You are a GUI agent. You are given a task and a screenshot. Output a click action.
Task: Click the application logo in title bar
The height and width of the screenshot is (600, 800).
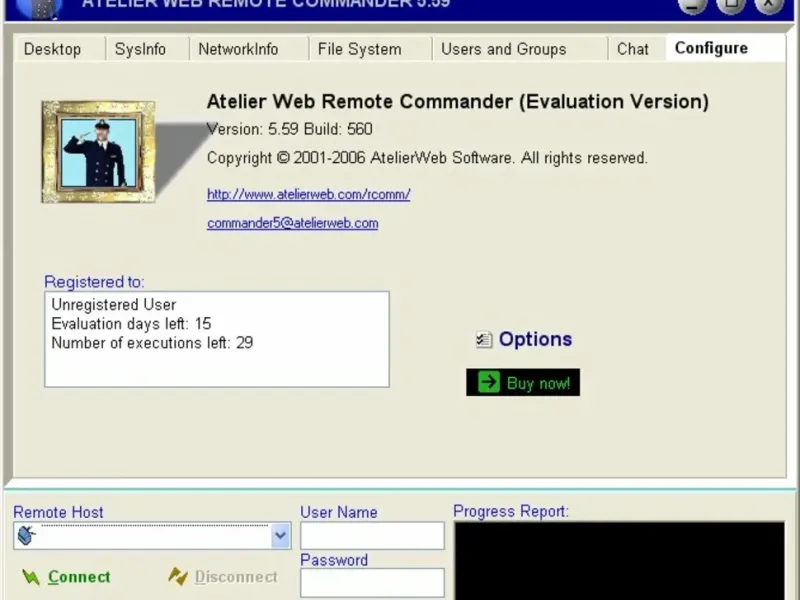40,8
